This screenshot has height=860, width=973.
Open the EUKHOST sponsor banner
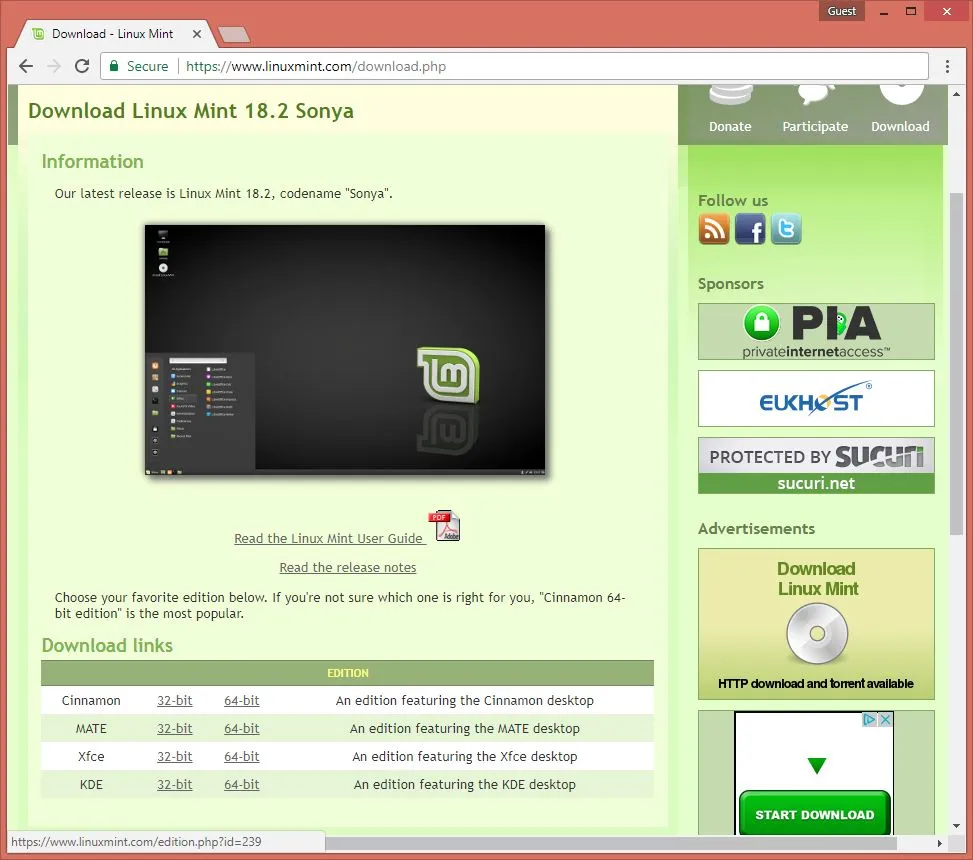coord(816,398)
